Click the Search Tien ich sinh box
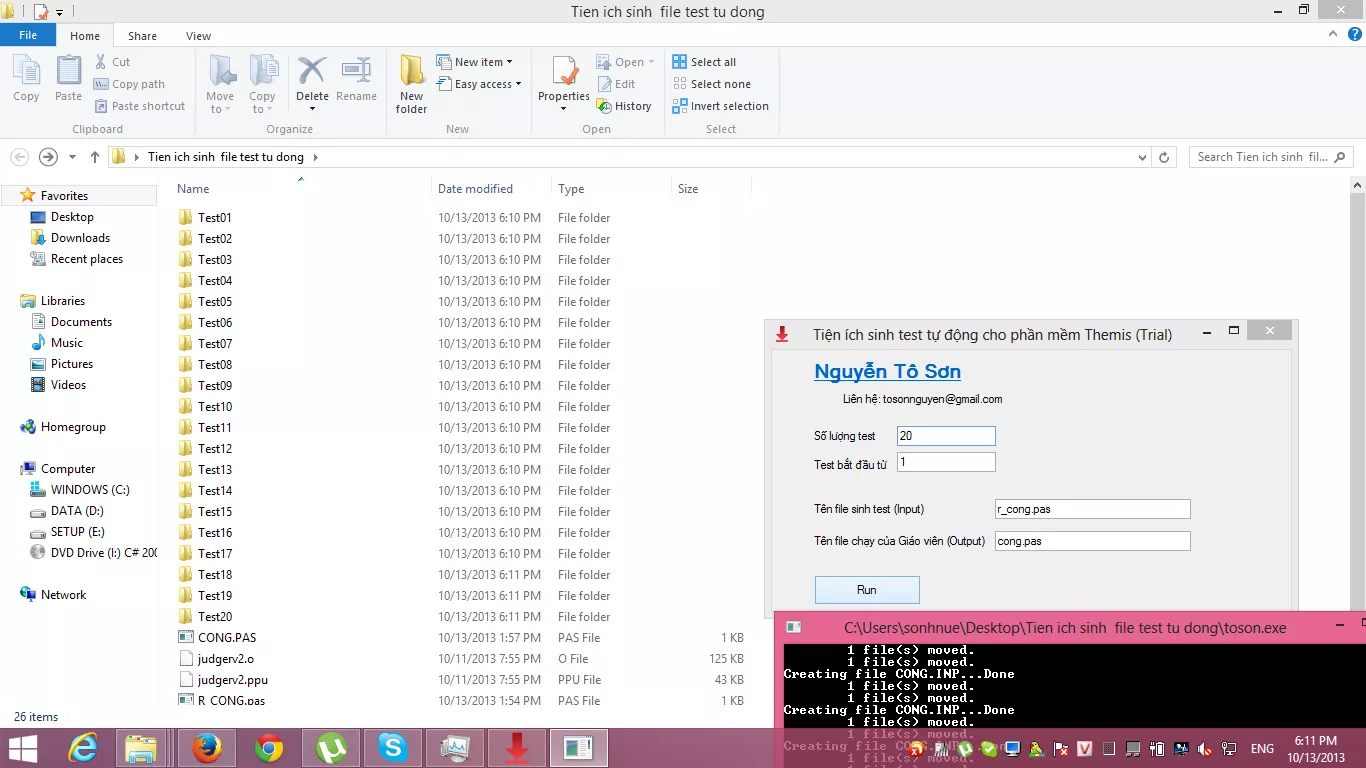This screenshot has height=768, width=1366. point(1271,157)
